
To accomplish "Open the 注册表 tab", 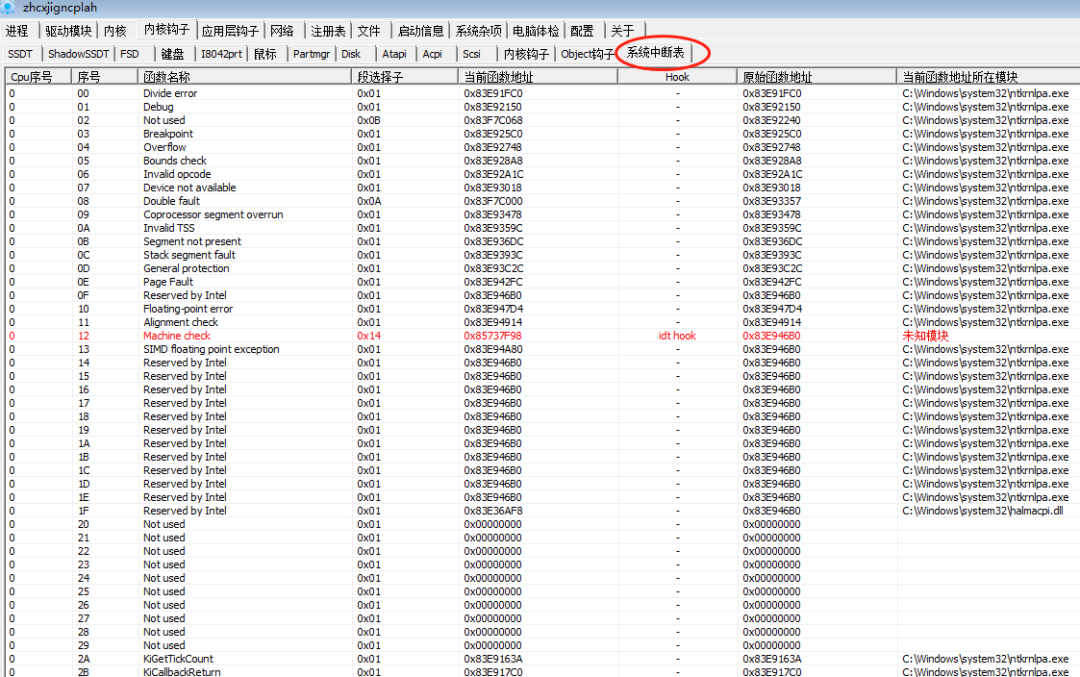I will tap(328, 31).
